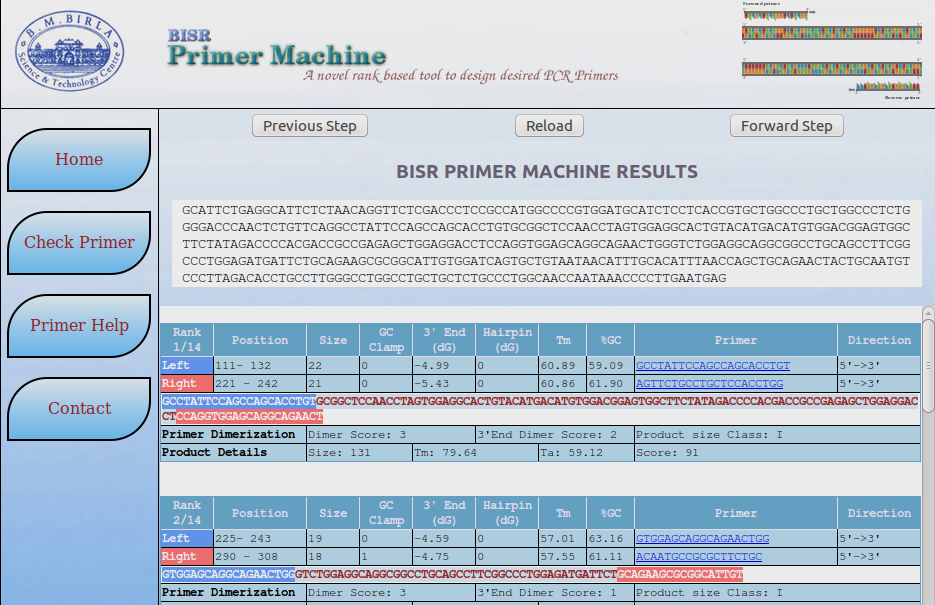Click Size cell 19 in Rank 2
Viewport: 935px width, 605px height.
tap(333, 538)
